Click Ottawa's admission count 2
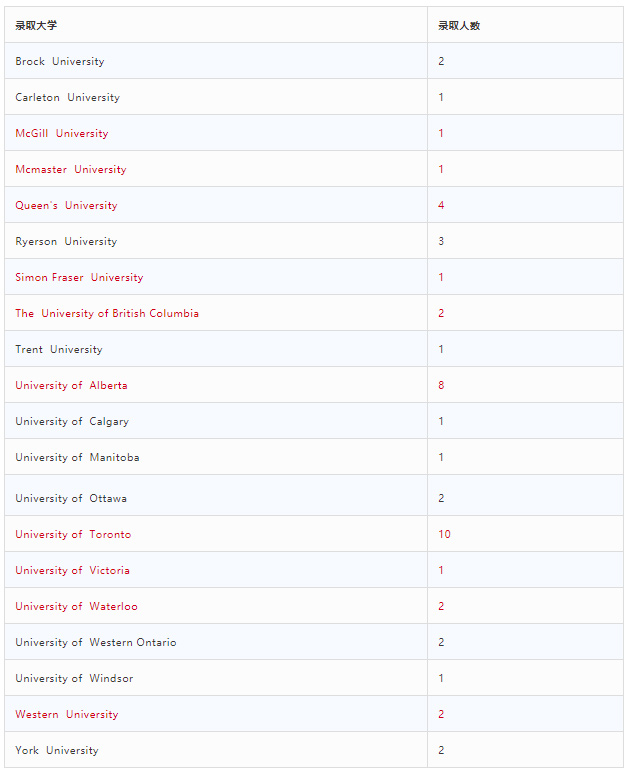 click(441, 498)
